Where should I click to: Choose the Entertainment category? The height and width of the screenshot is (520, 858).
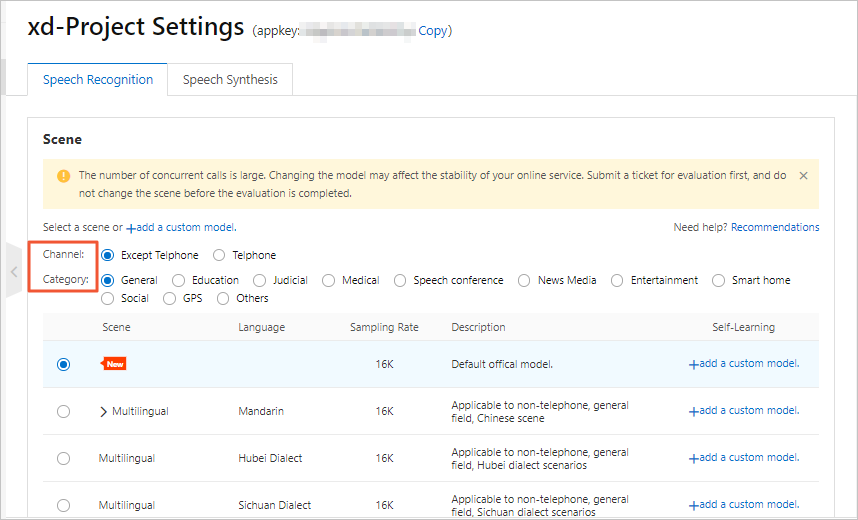[617, 280]
